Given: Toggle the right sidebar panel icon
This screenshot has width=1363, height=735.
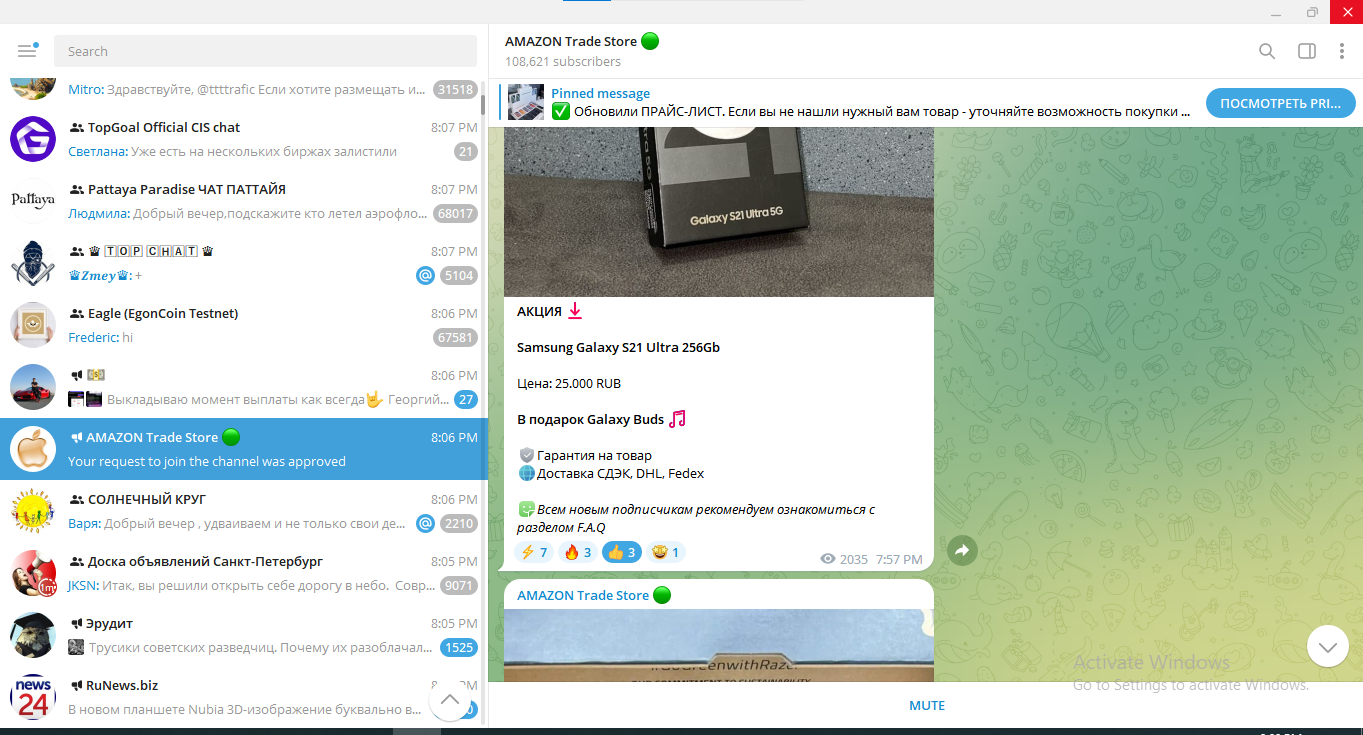Looking at the screenshot, I should (x=1306, y=51).
